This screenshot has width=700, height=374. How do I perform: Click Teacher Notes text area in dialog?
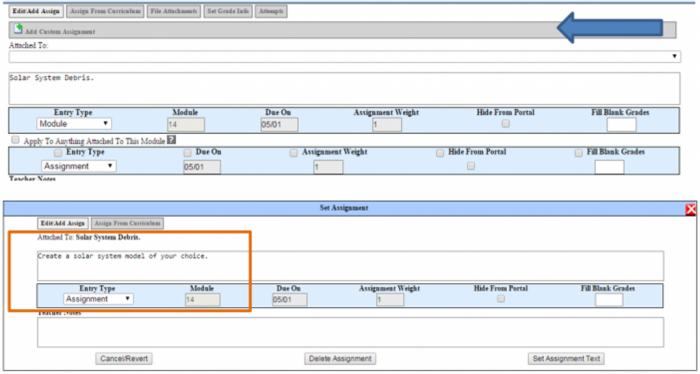pyautogui.click(x=350, y=332)
